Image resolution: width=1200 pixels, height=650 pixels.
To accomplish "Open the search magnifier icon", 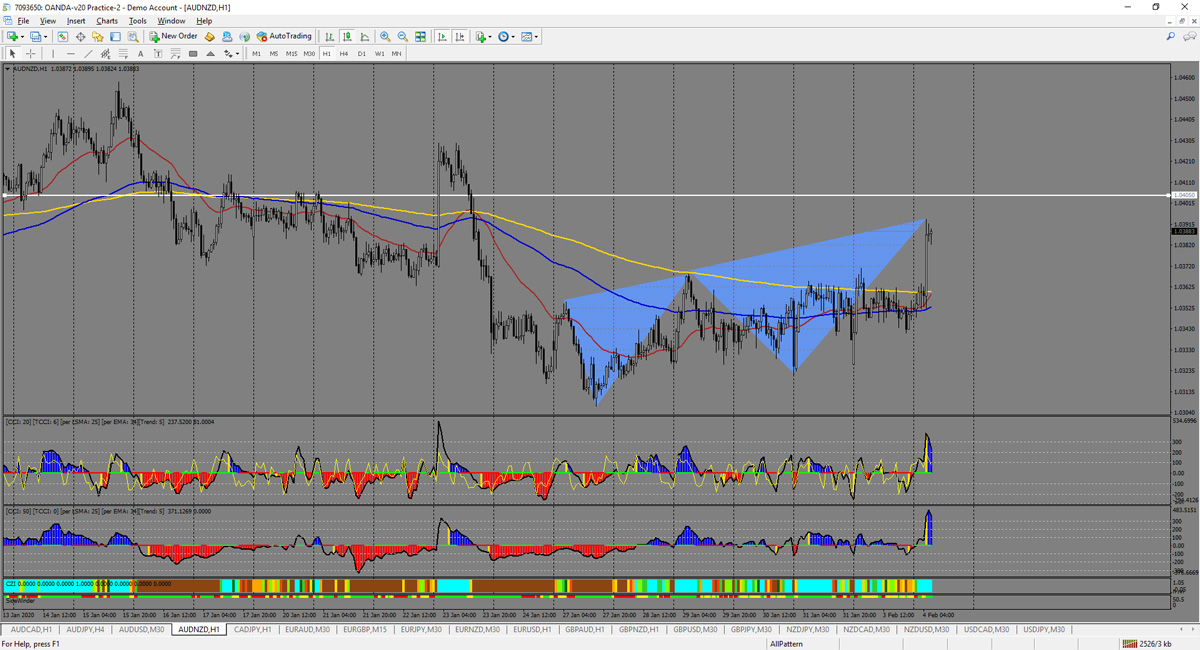I will pos(1171,37).
